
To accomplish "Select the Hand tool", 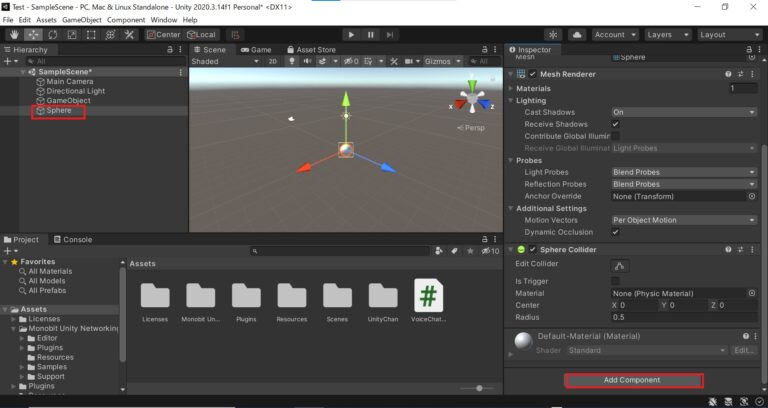I will pos(14,35).
